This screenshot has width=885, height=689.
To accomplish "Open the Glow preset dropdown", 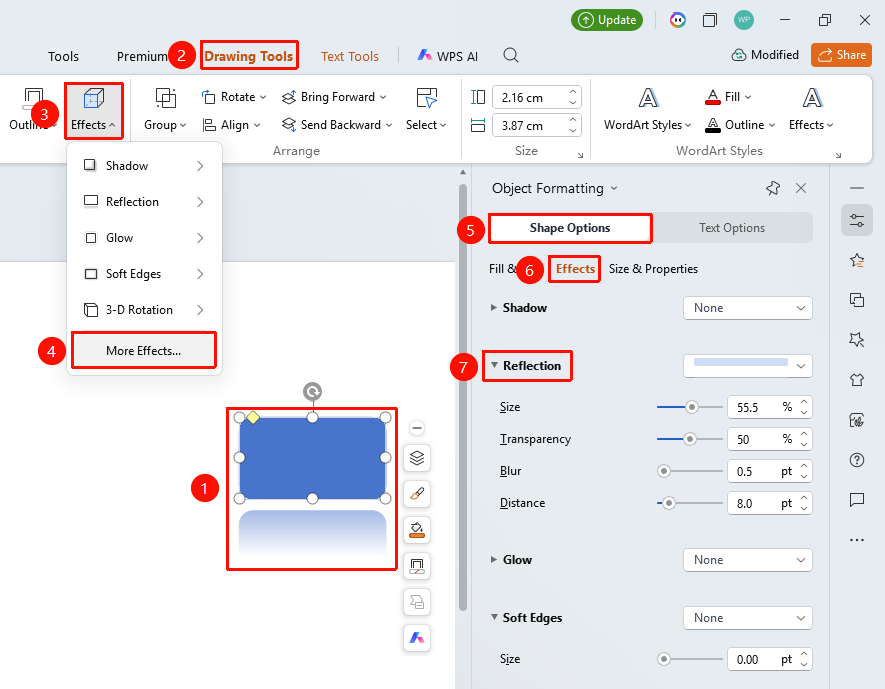I will pyautogui.click(x=748, y=560).
